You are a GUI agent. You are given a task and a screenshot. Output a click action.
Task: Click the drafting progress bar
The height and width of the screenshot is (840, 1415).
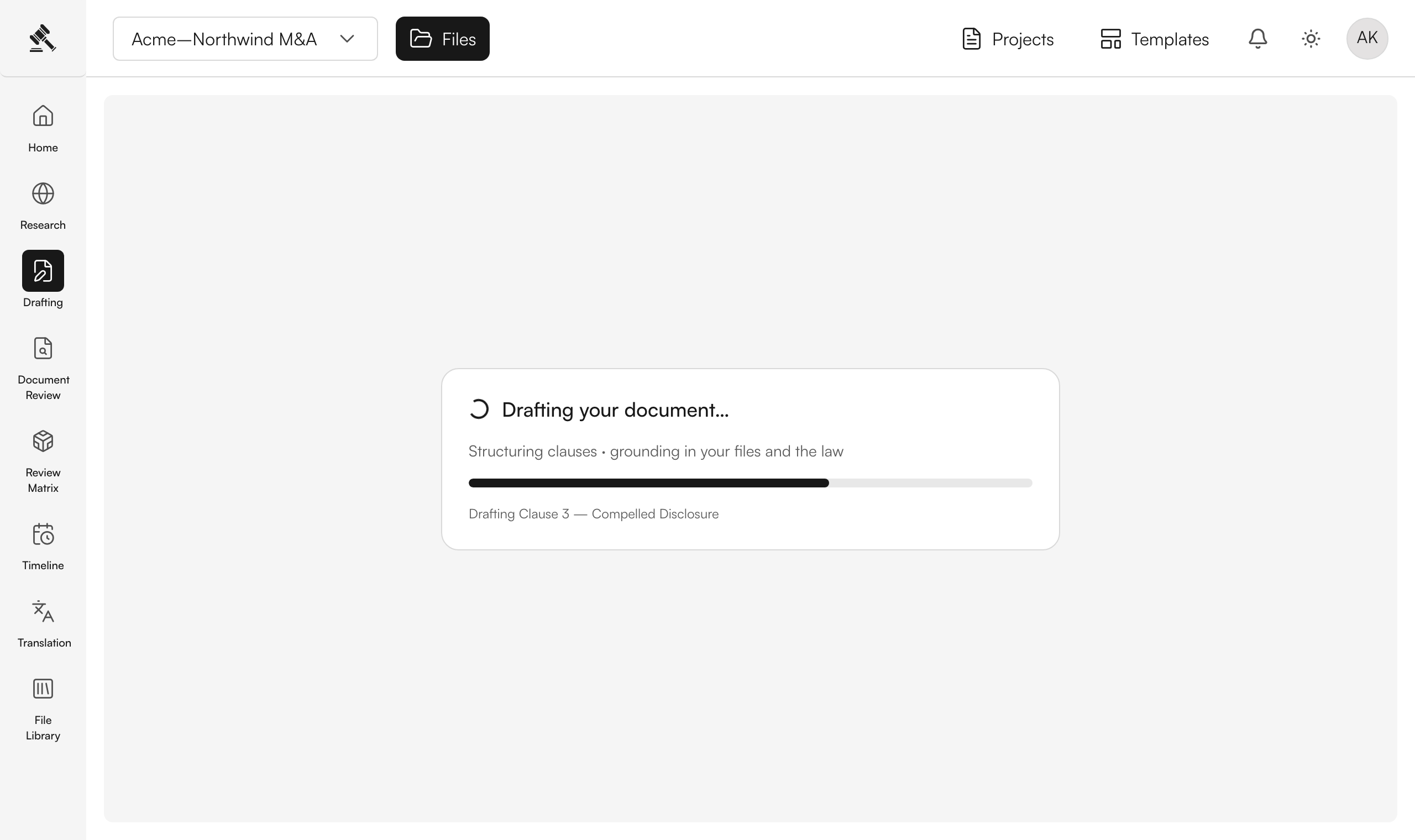pos(751,483)
